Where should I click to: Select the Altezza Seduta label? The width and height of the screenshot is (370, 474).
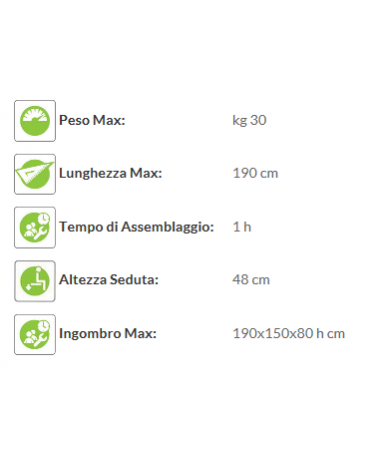(x=109, y=280)
